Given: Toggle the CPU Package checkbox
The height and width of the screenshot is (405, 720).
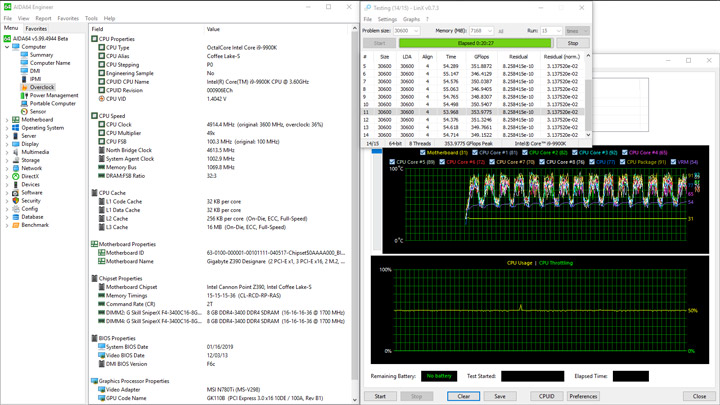Looking at the screenshot, I should click(624, 161).
